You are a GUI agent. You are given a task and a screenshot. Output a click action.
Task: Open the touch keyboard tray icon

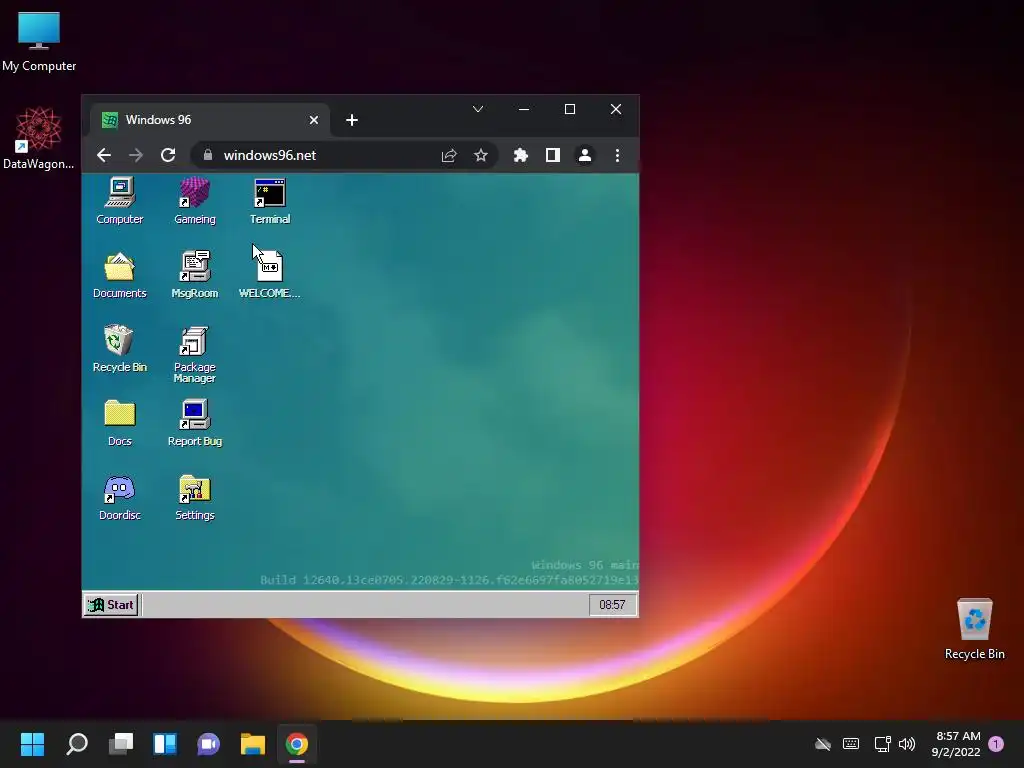pyautogui.click(x=851, y=744)
